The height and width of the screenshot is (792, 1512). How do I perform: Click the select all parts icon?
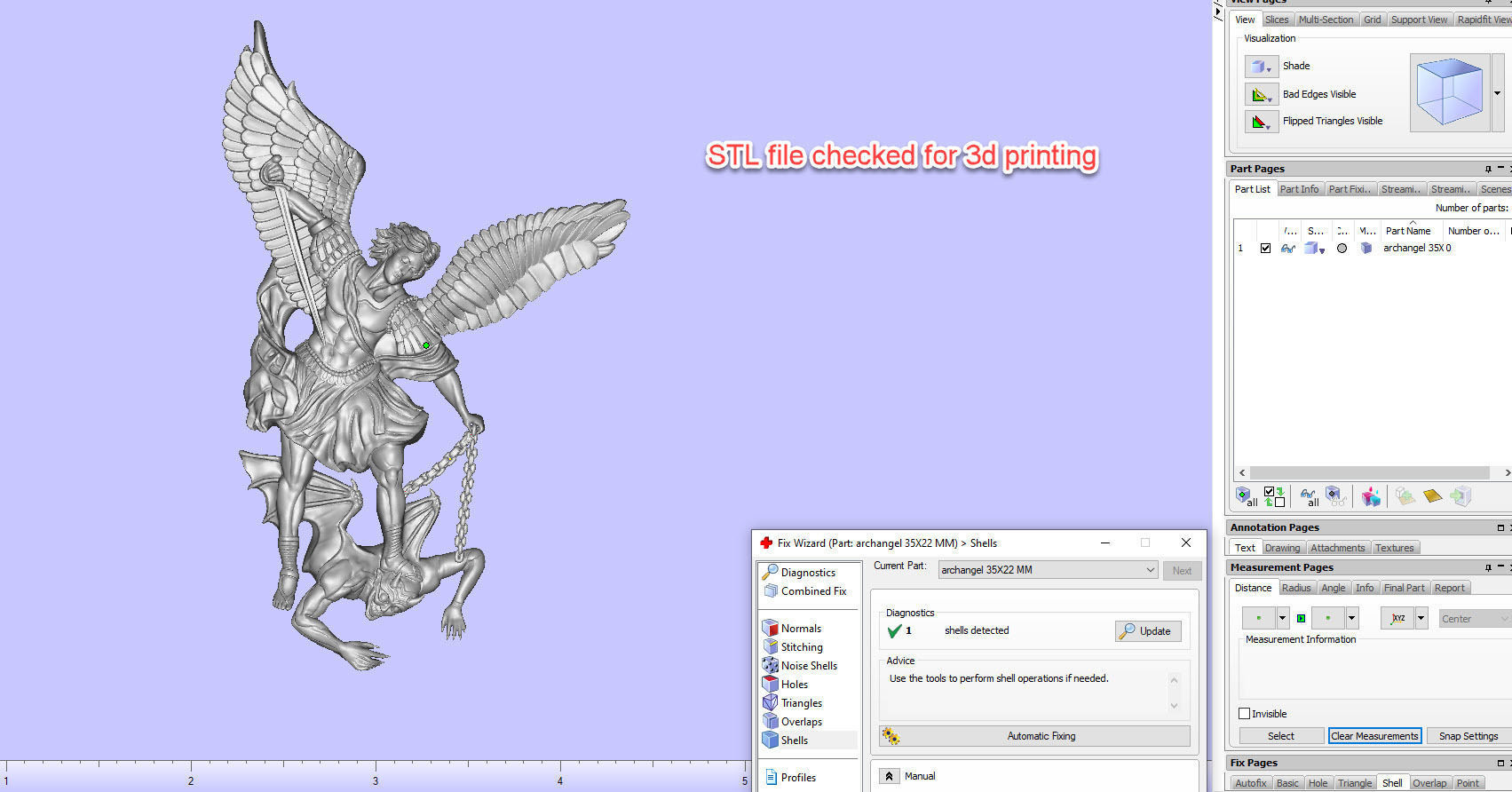(1246, 496)
